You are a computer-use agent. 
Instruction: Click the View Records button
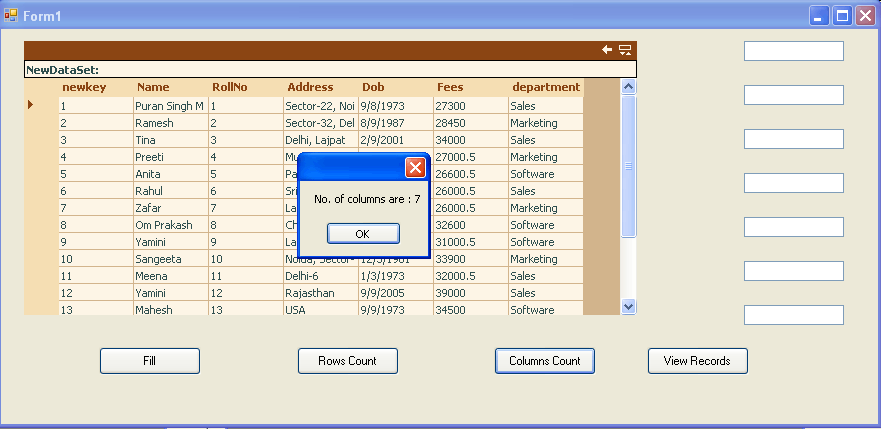click(697, 361)
